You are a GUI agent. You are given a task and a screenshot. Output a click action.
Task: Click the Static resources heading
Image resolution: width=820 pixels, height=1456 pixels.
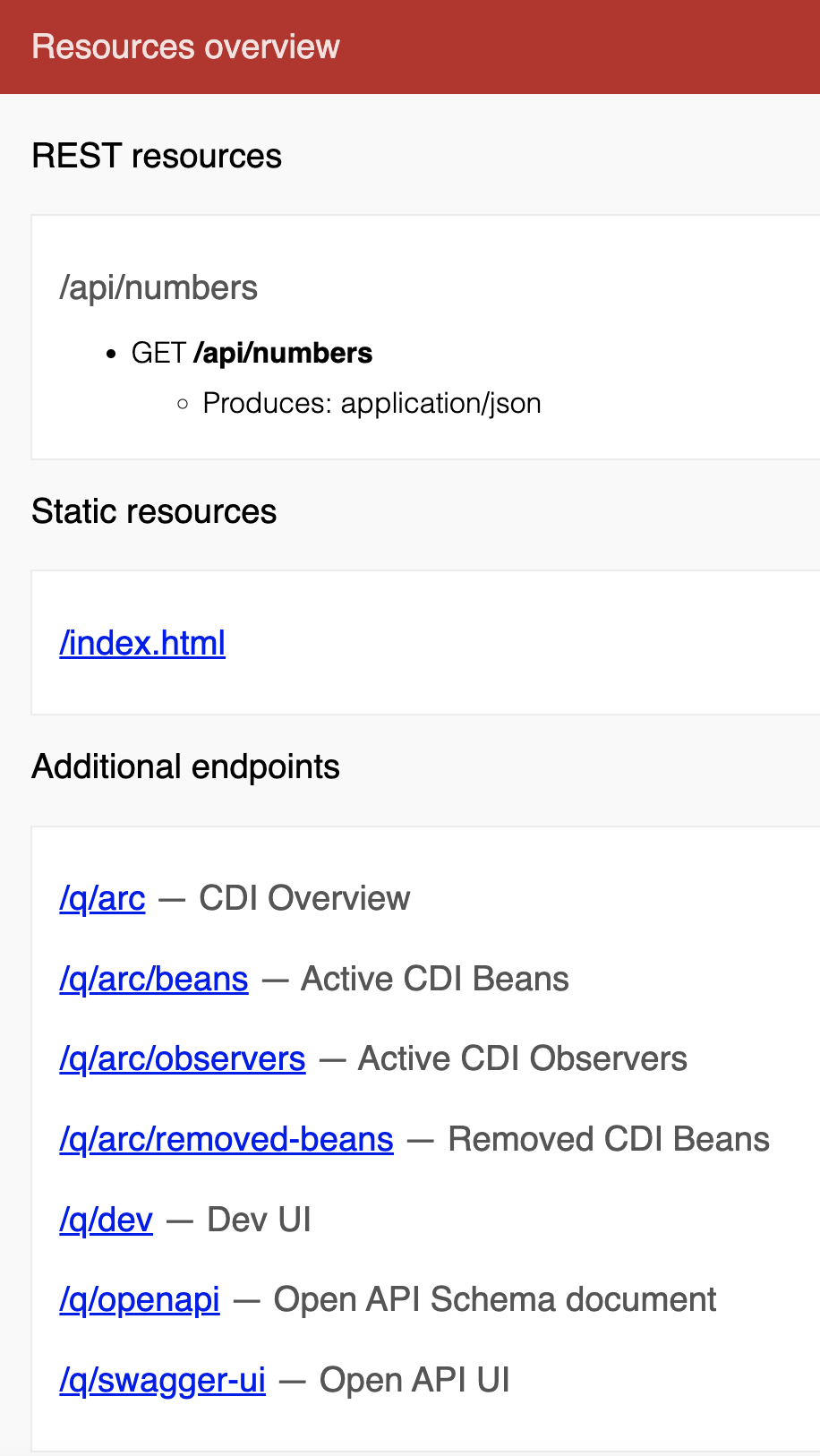click(x=153, y=511)
